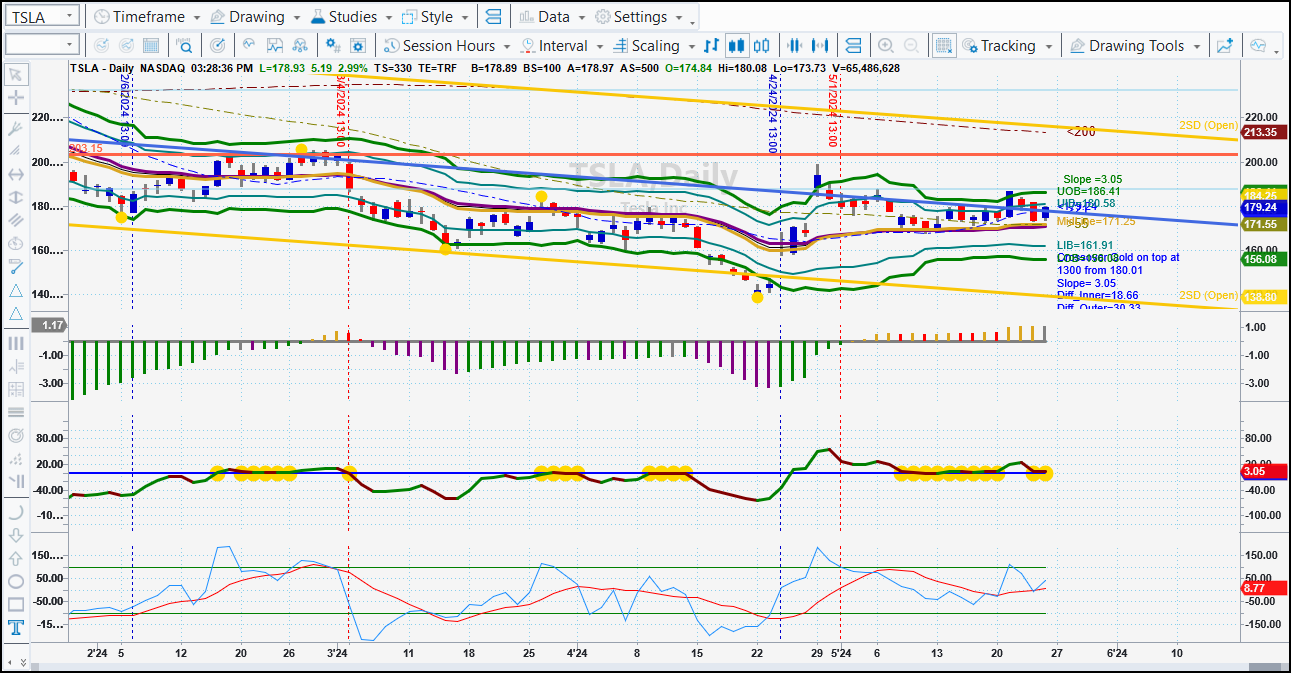Switch to OHLC bar chart style
Image resolution: width=1291 pixels, height=673 pixels.
pos(712,46)
